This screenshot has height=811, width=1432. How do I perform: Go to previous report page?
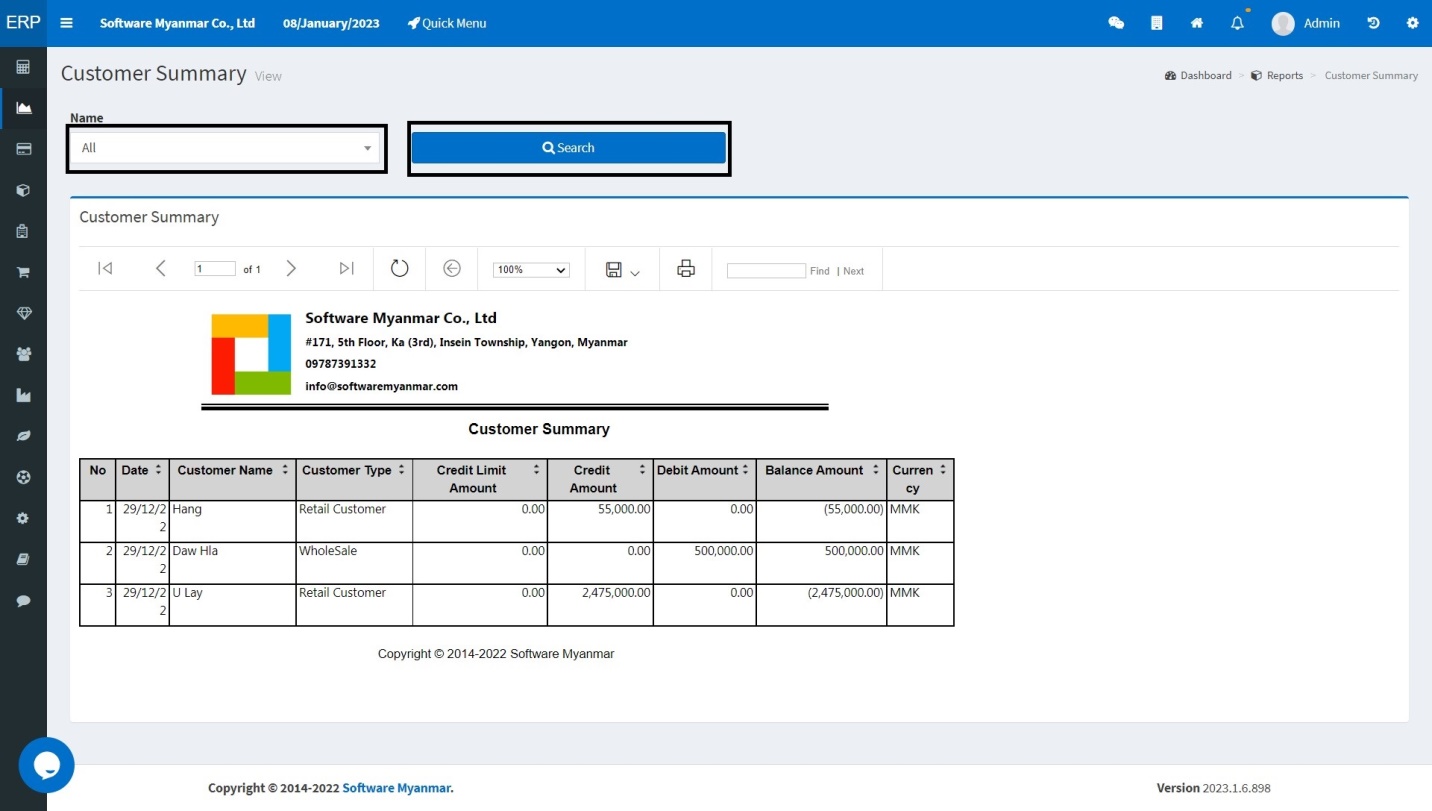(x=160, y=268)
